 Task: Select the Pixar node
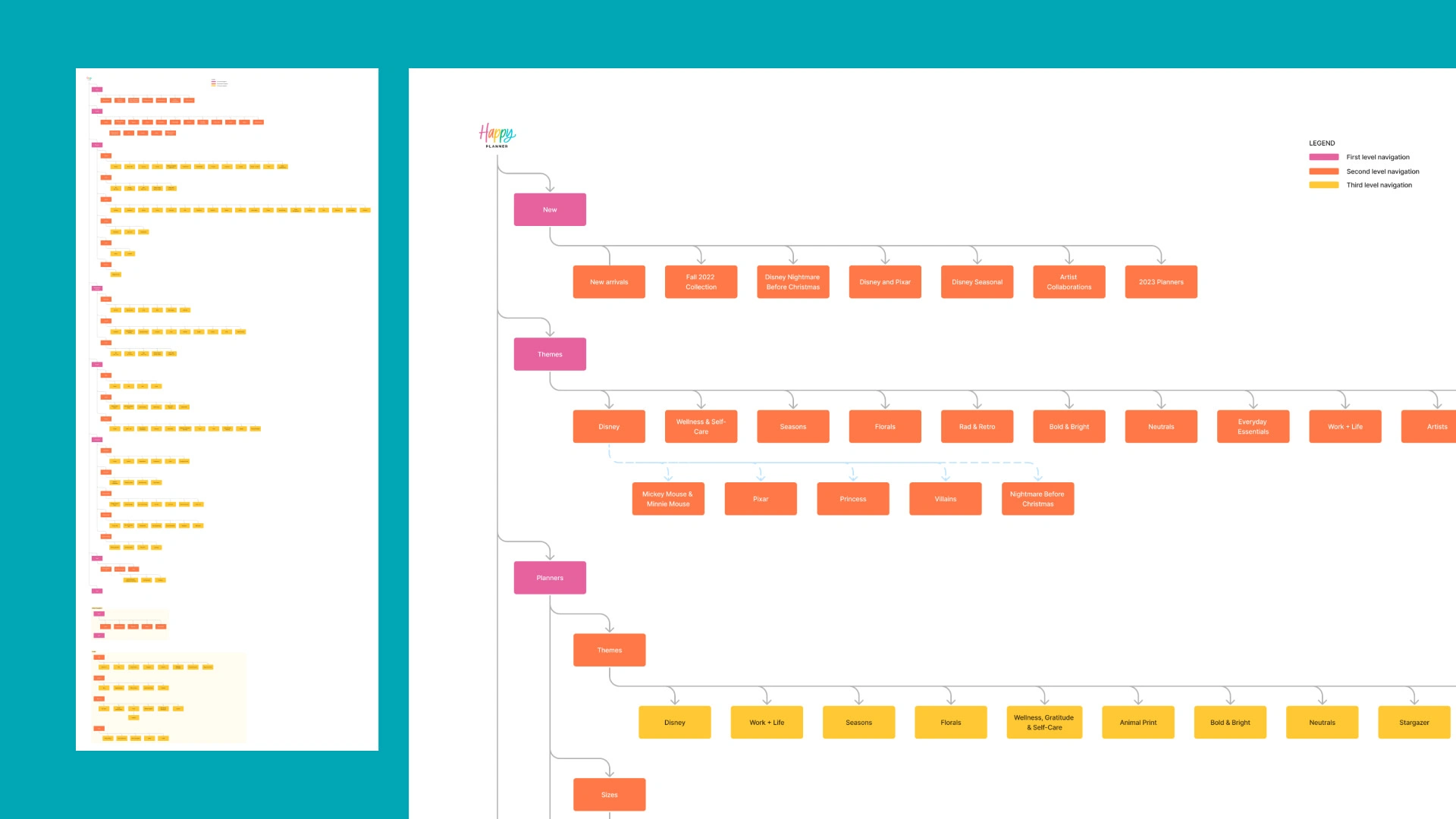click(761, 499)
